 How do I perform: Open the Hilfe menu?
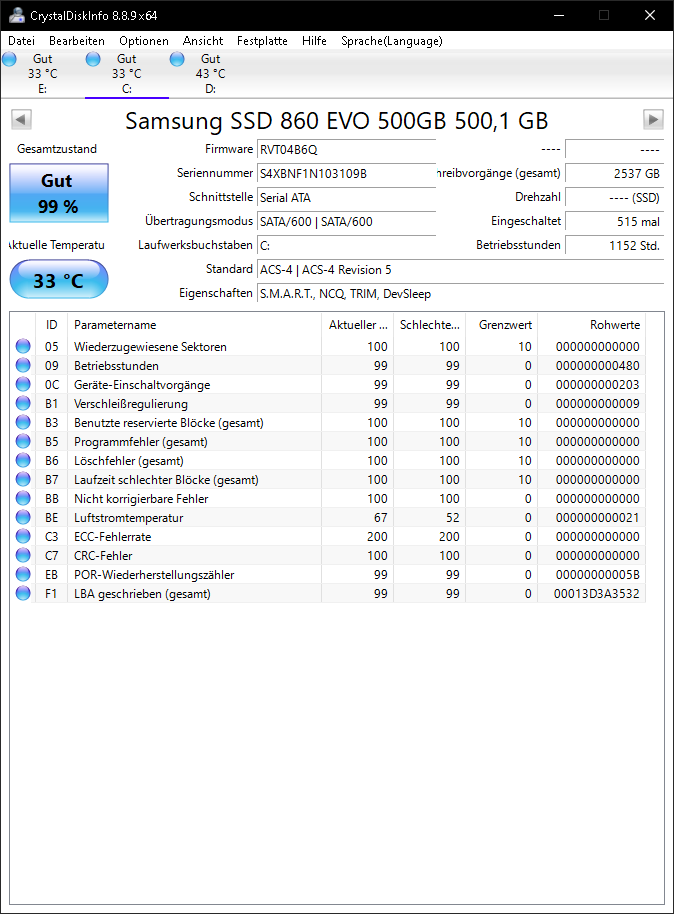coord(314,41)
